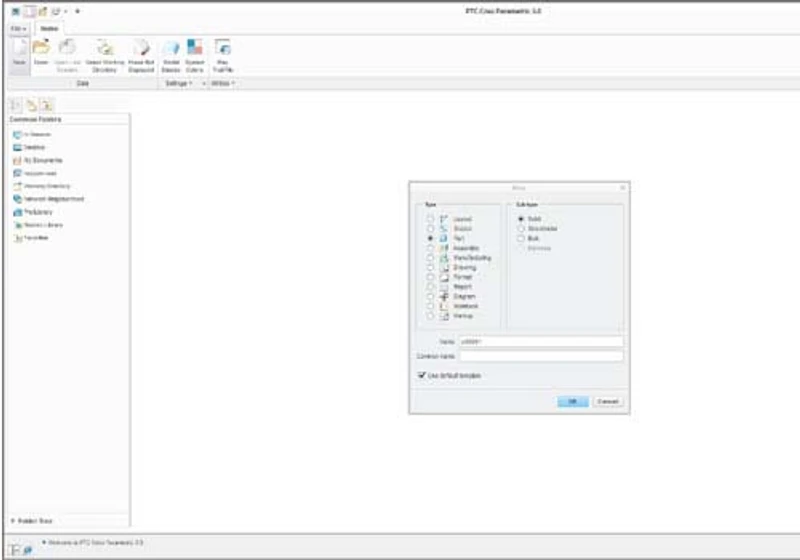Expand Folder Tree section
Viewport: 800px width, 560px height.
tap(32, 521)
